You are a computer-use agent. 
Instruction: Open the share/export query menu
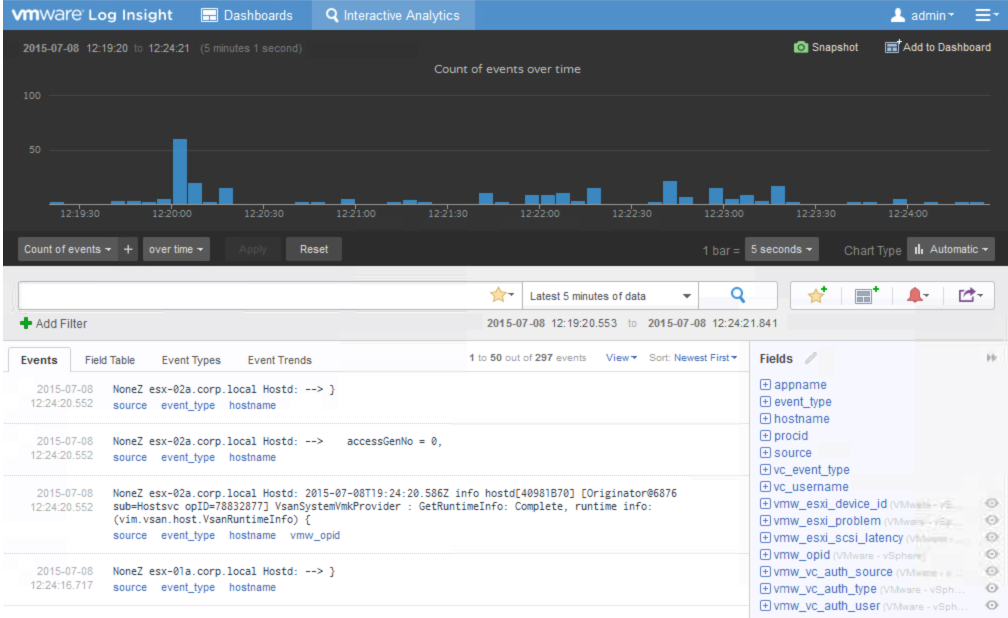pos(970,295)
